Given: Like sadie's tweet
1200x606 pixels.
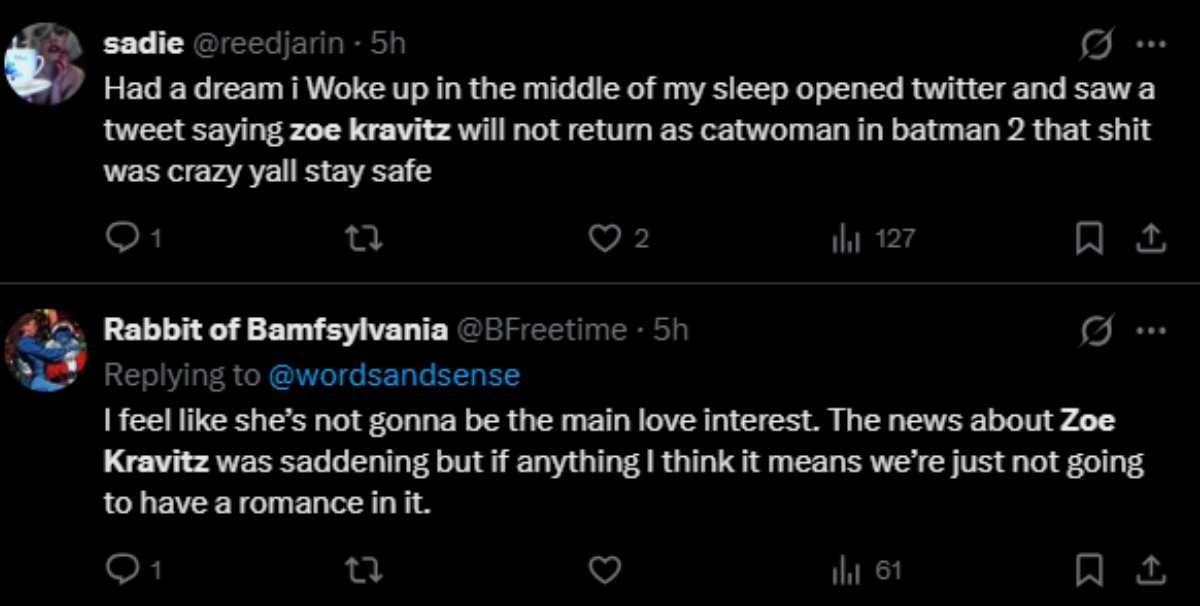Looking at the screenshot, I should click(x=604, y=238).
